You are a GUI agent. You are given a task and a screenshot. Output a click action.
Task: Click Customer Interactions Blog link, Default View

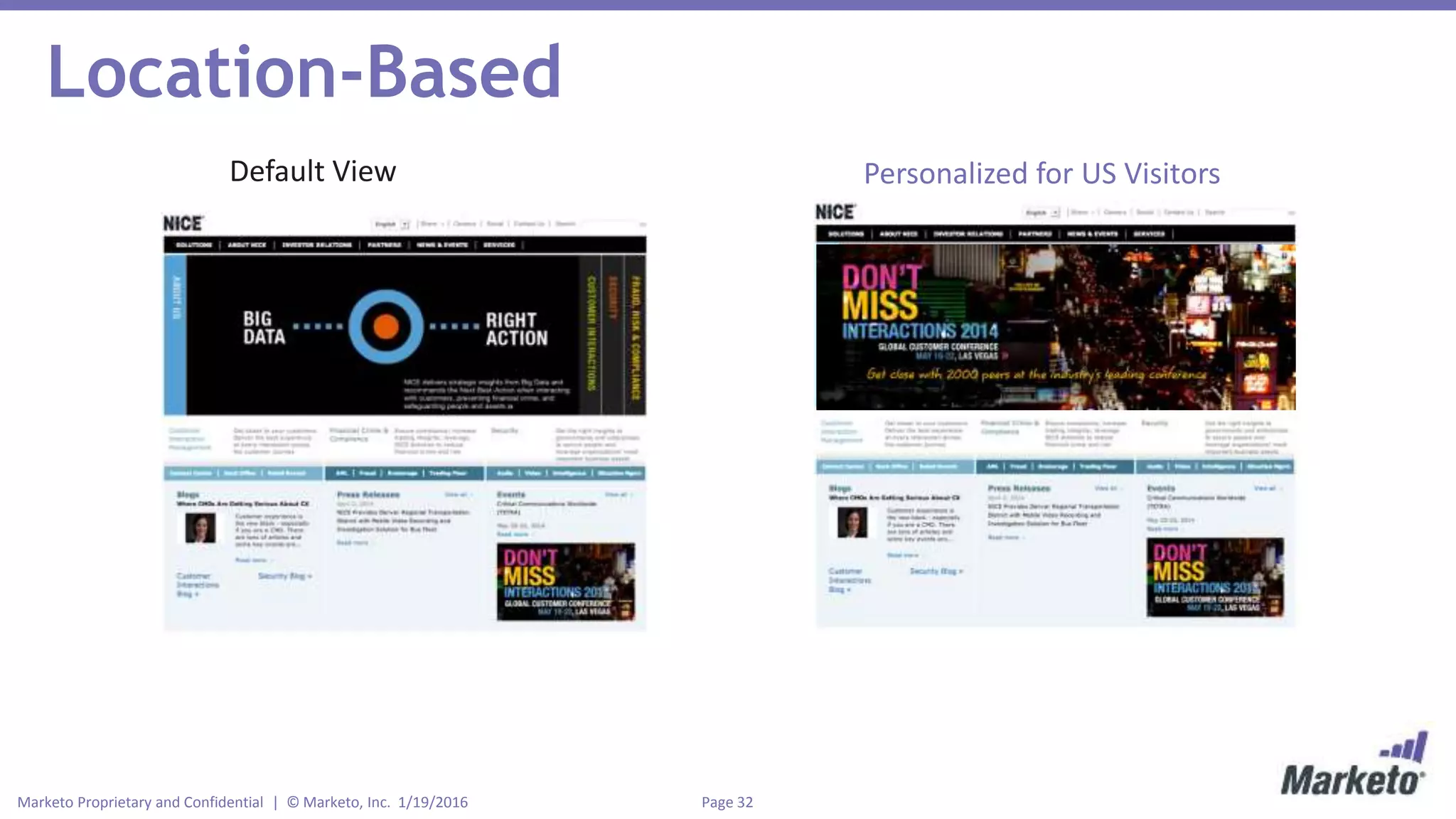(198, 585)
